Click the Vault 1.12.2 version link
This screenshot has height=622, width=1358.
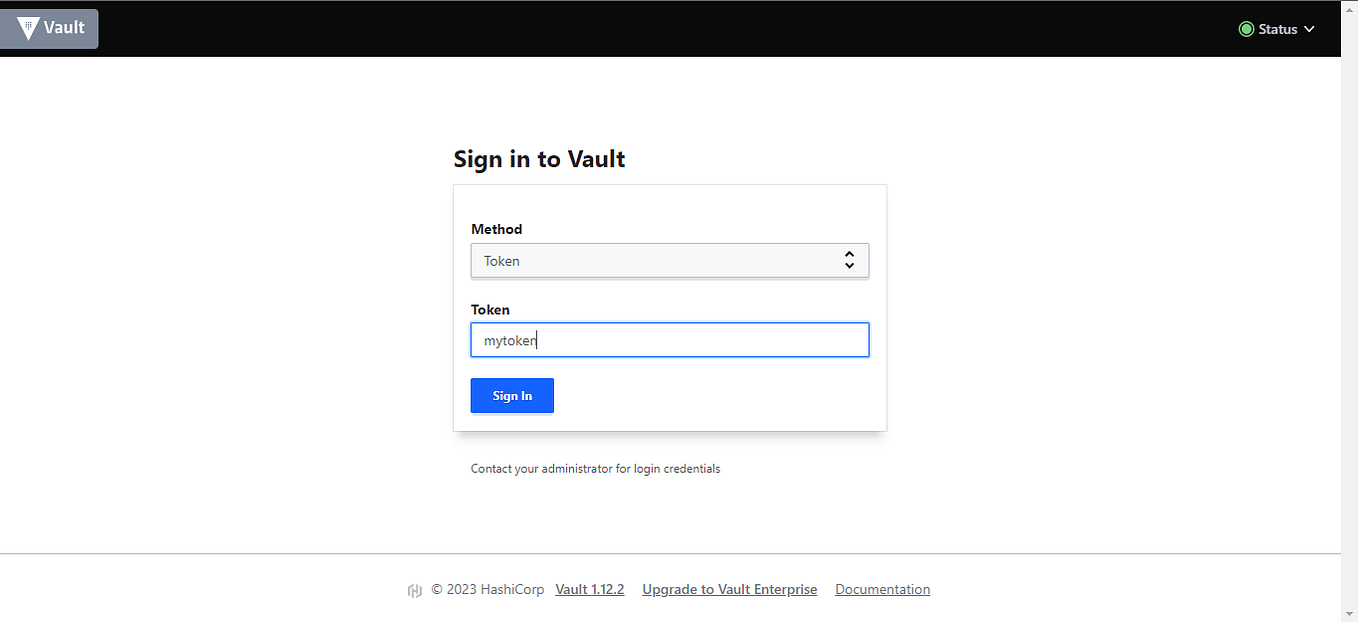589,589
